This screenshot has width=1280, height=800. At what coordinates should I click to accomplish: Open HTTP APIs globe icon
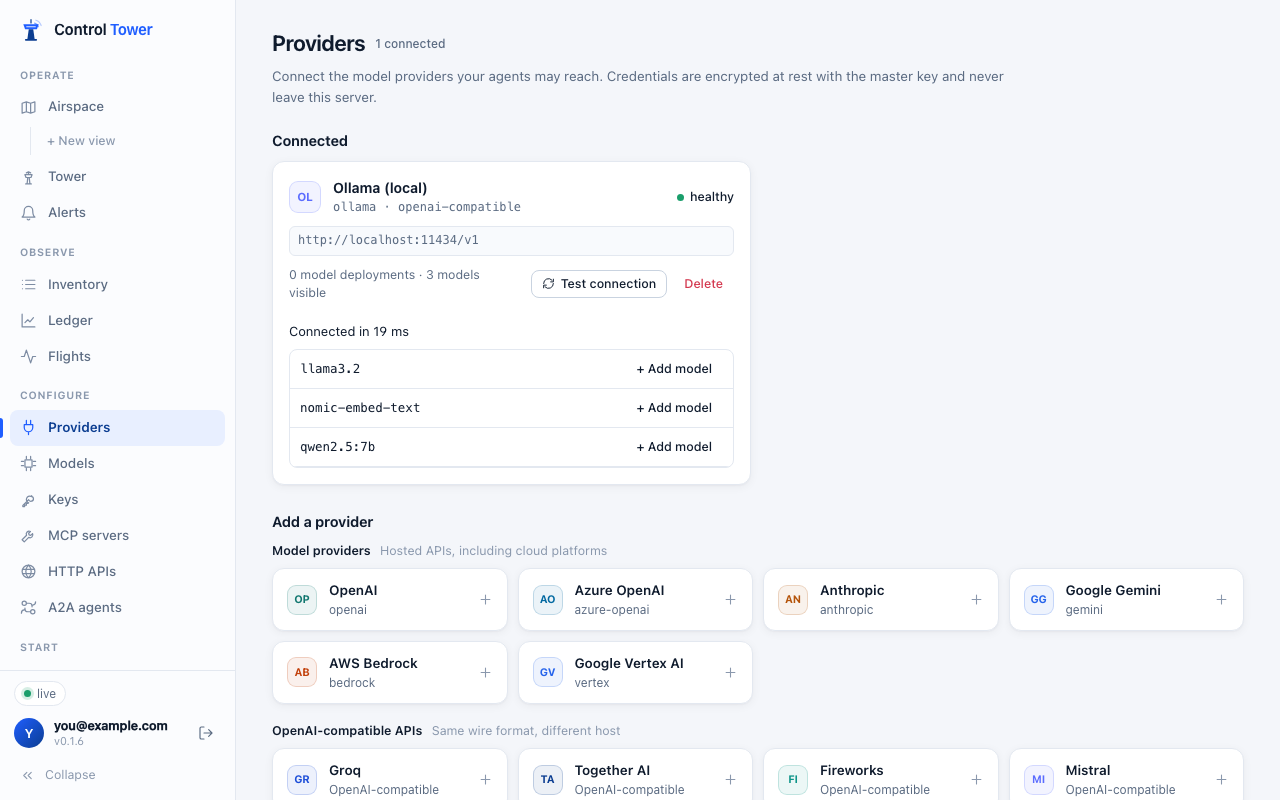(x=28, y=572)
